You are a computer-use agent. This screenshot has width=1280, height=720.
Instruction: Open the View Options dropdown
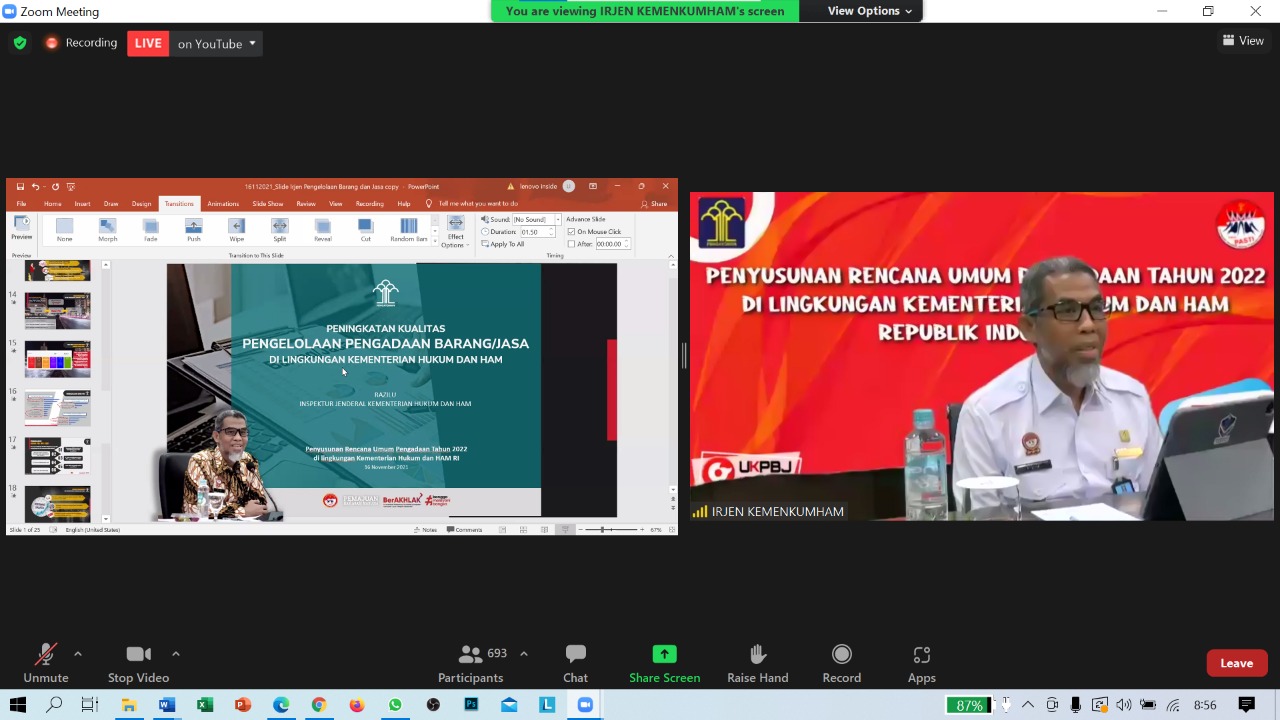[x=869, y=11]
